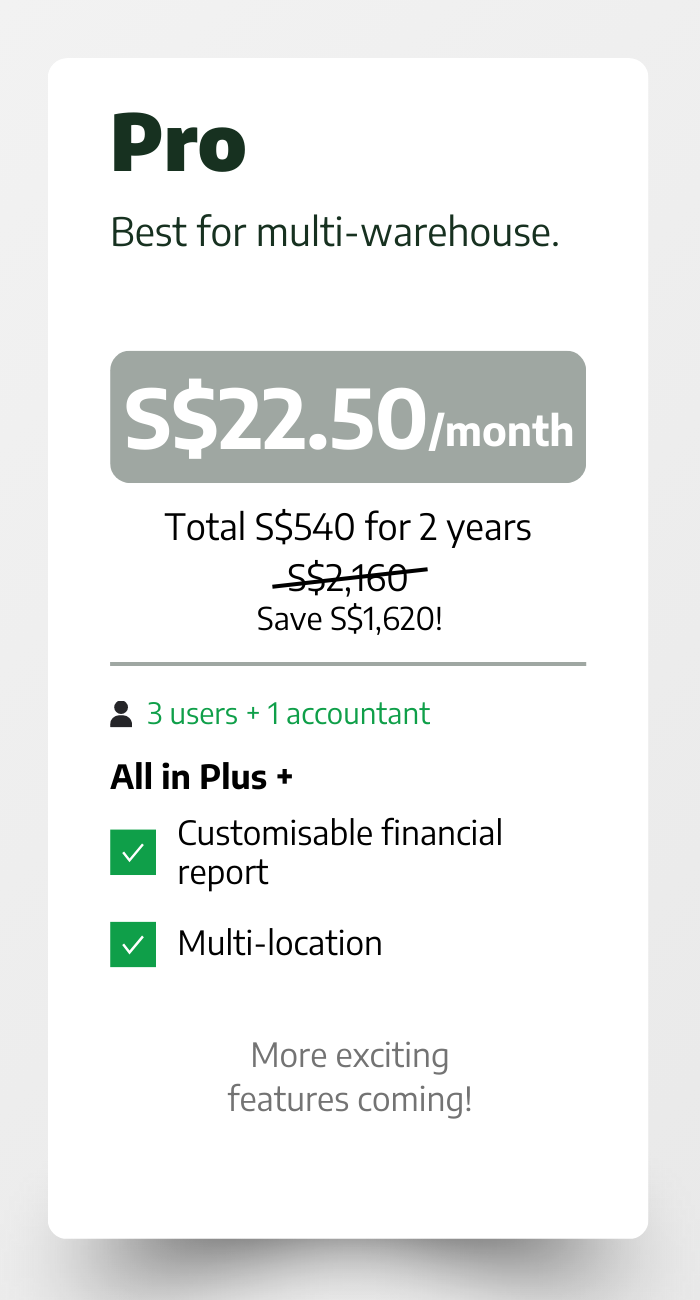This screenshot has width=700, height=1300.
Task: Click the Save S$1,620! savings text
Action: pyautogui.click(x=349, y=619)
